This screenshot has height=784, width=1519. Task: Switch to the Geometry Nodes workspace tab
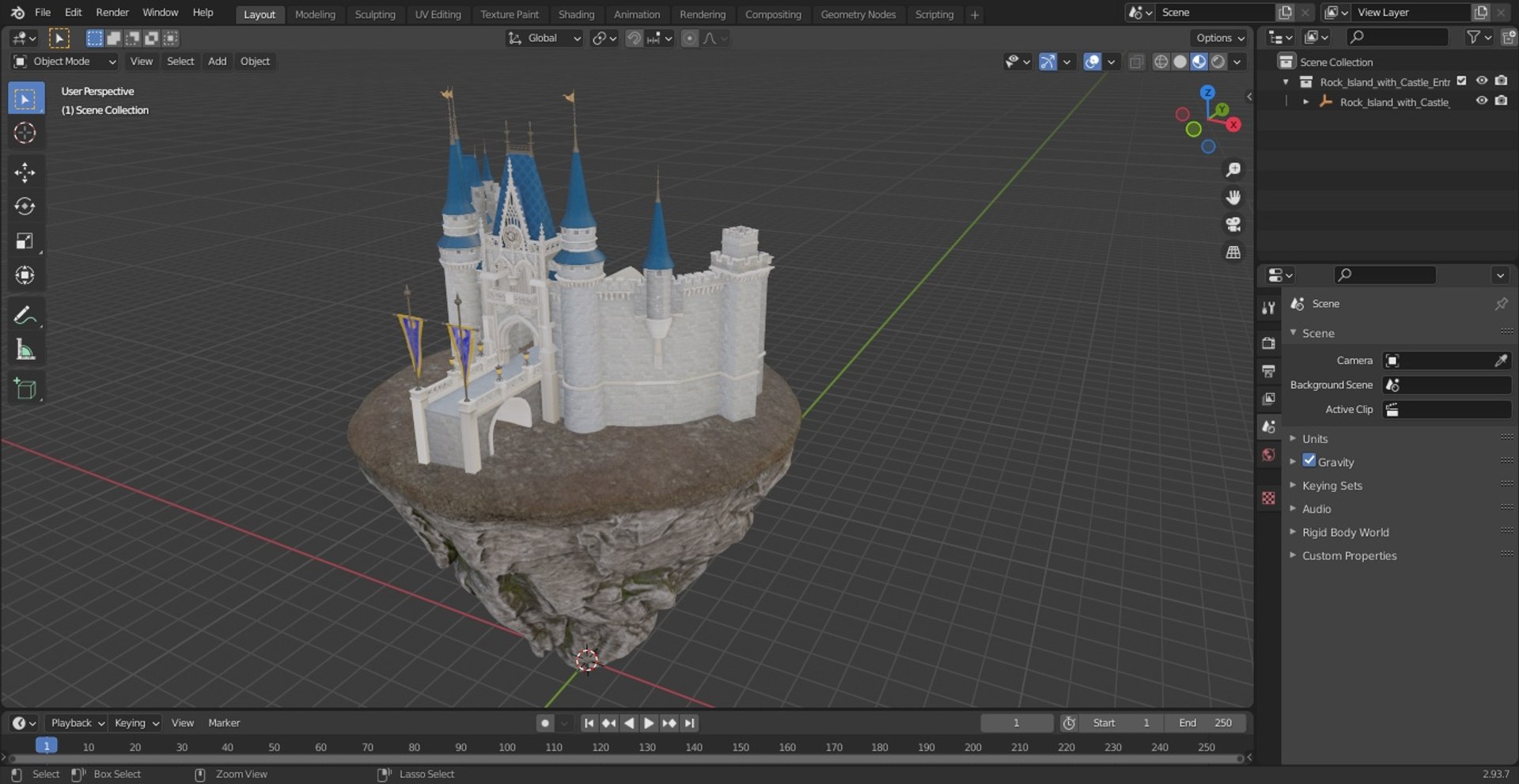[x=858, y=14]
